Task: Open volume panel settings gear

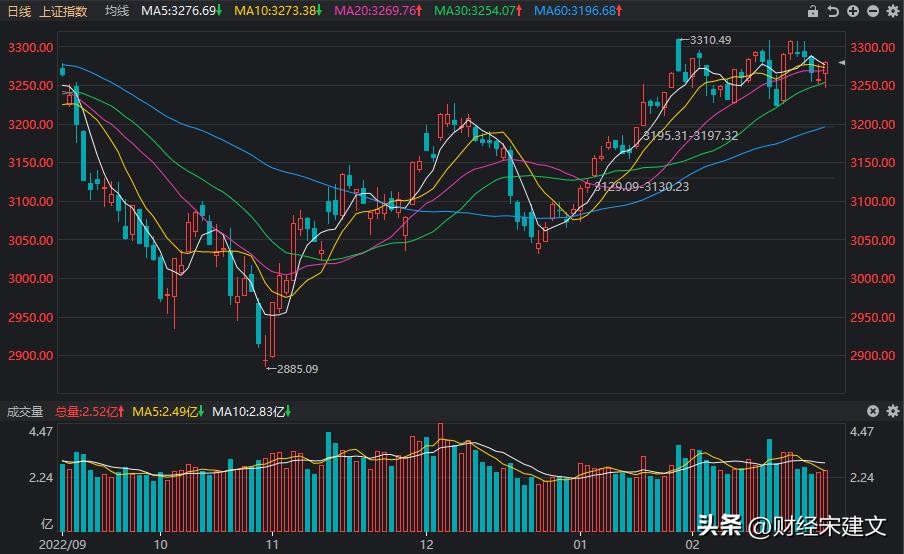Action: [x=890, y=411]
